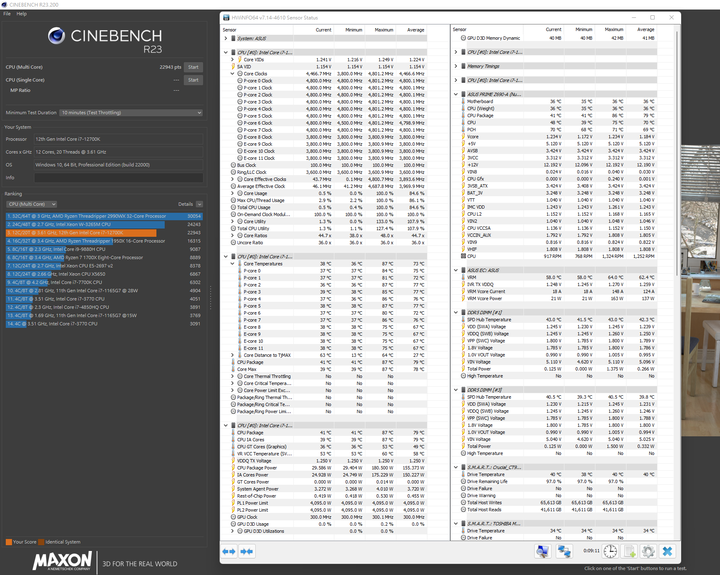The width and height of the screenshot is (720, 575).
Task: Click the 0:09:11 elapsed timer in HWiNFO
Action: pyautogui.click(x=591, y=550)
